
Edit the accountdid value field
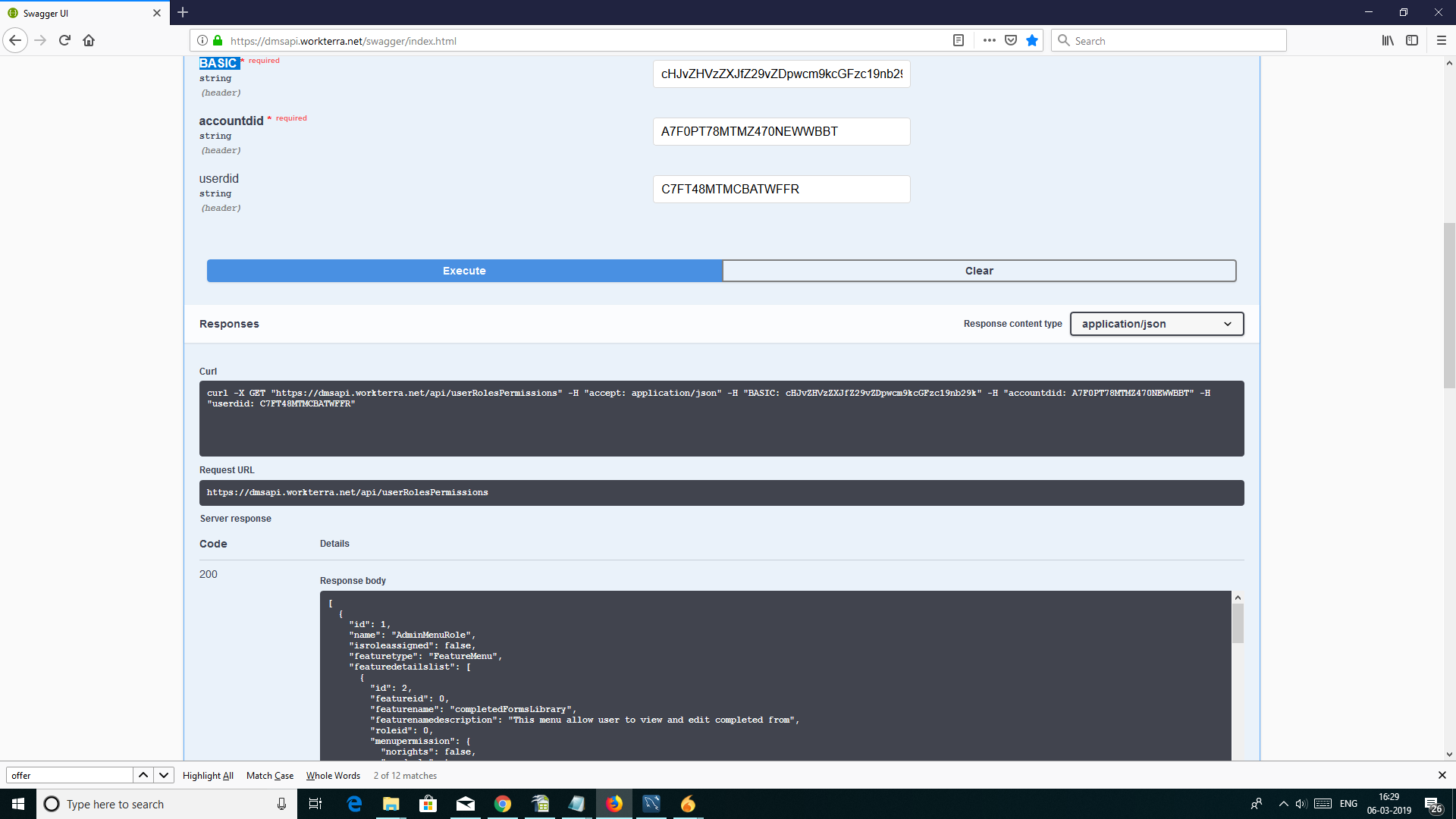(x=781, y=131)
